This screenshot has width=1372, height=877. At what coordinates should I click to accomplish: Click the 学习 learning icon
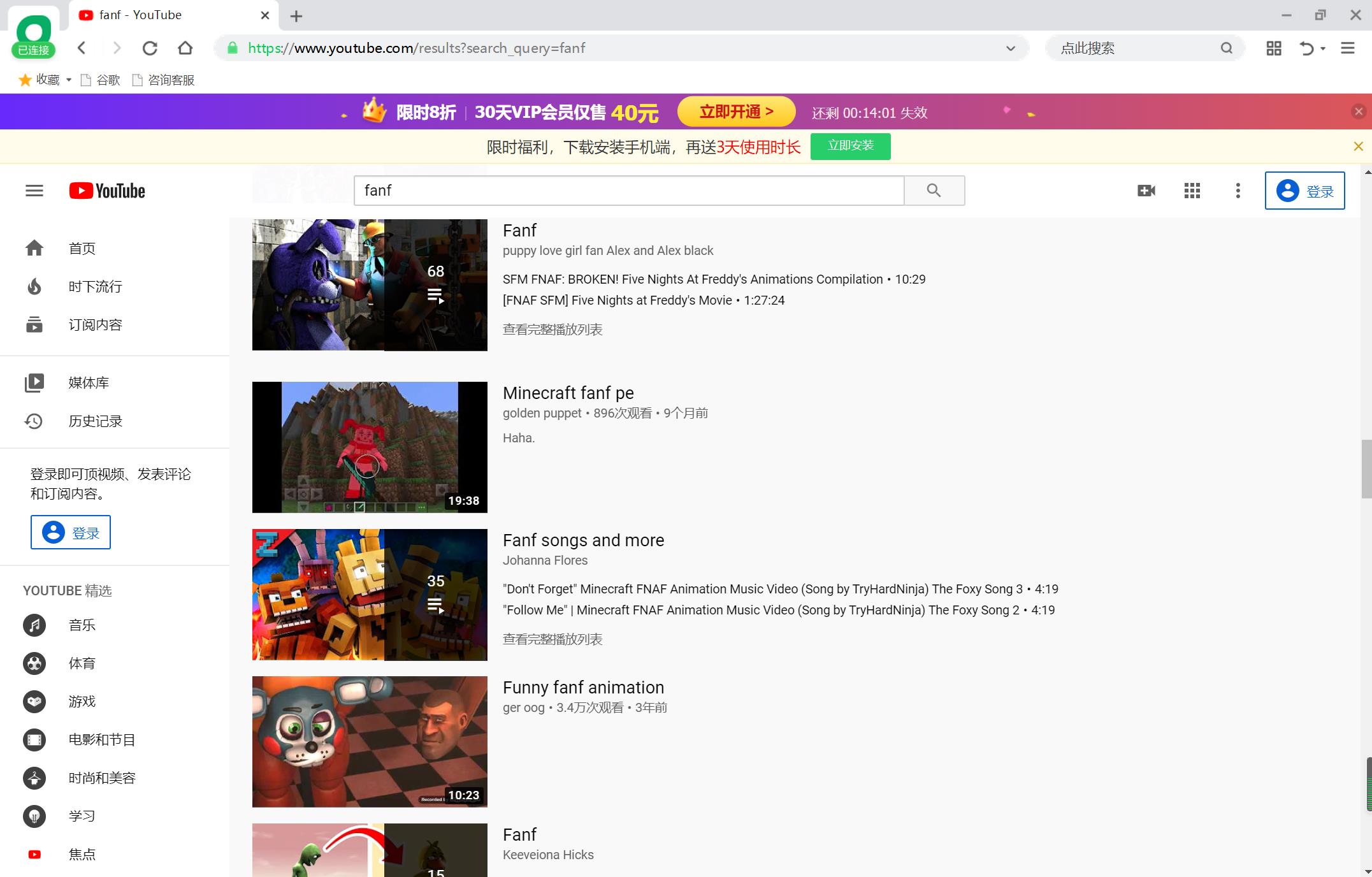click(x=34, y=816)
